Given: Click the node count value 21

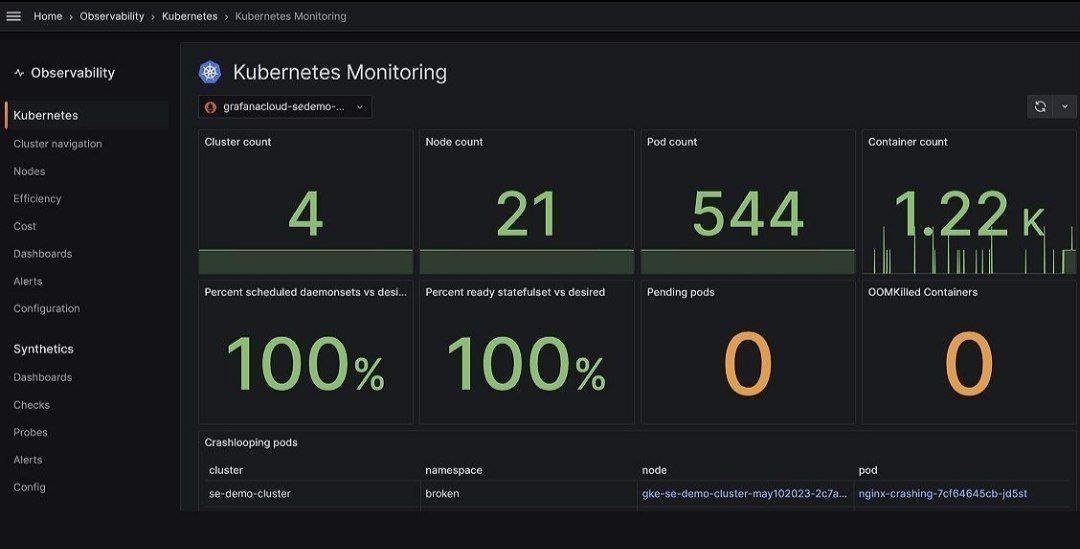Looking at the screenshot, I should tap(527, 214).
